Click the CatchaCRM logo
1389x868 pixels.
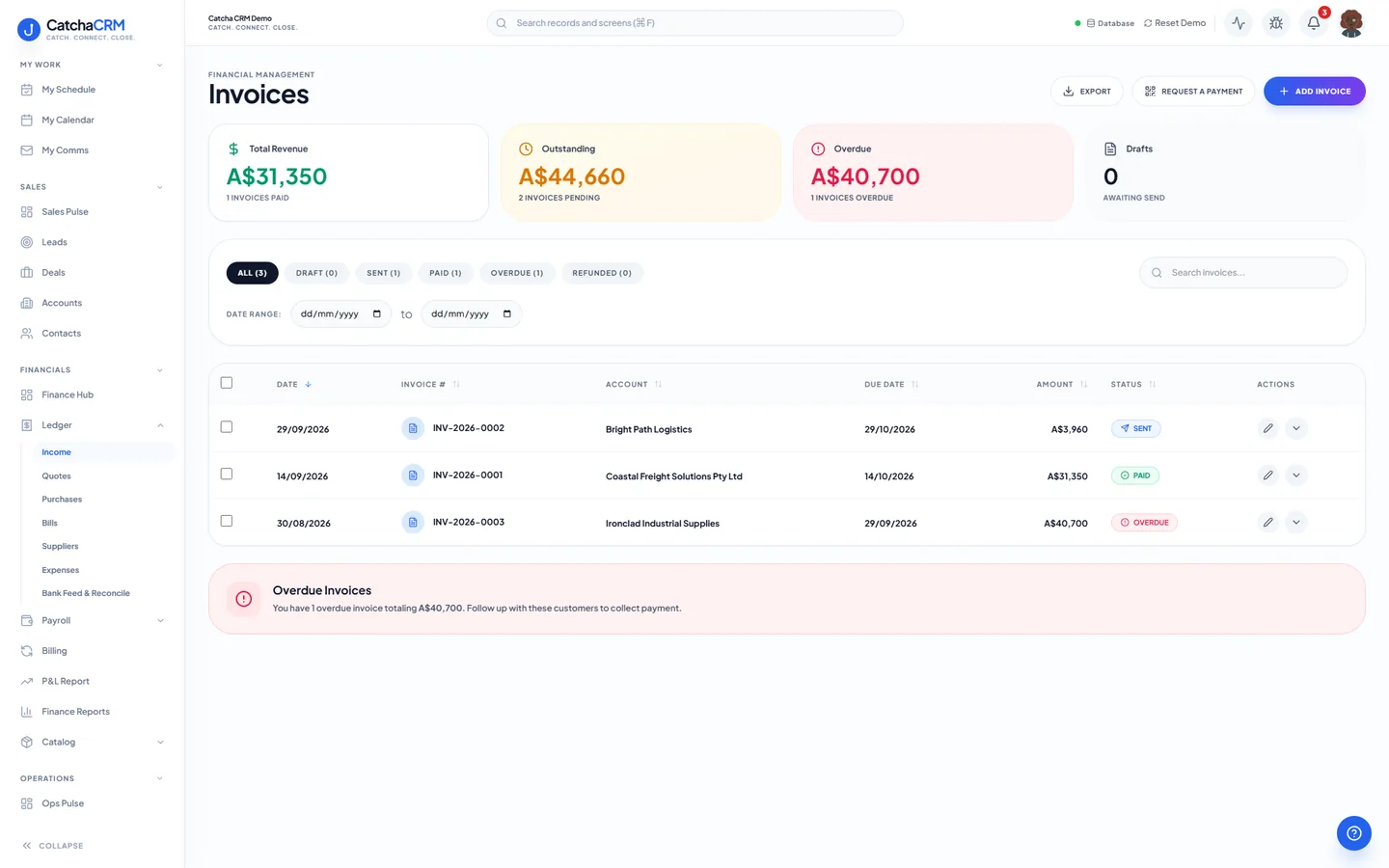click(x=76, y=29)
